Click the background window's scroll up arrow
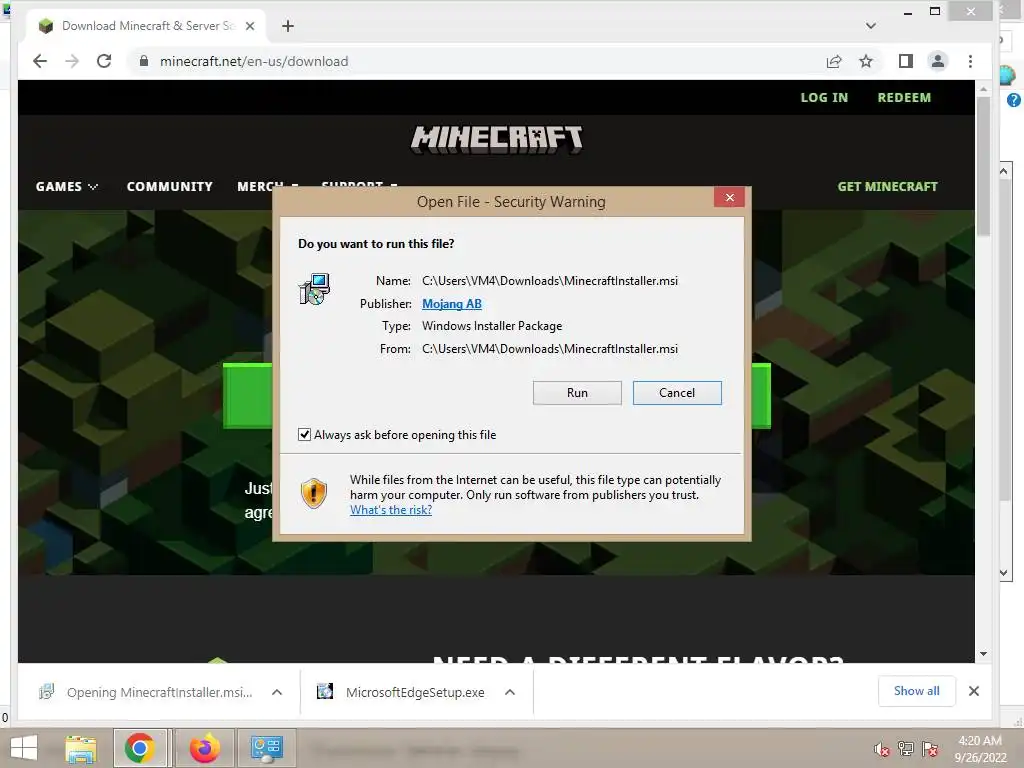The height and width of the screenshot is (768, 1024). coord(1004,171)
